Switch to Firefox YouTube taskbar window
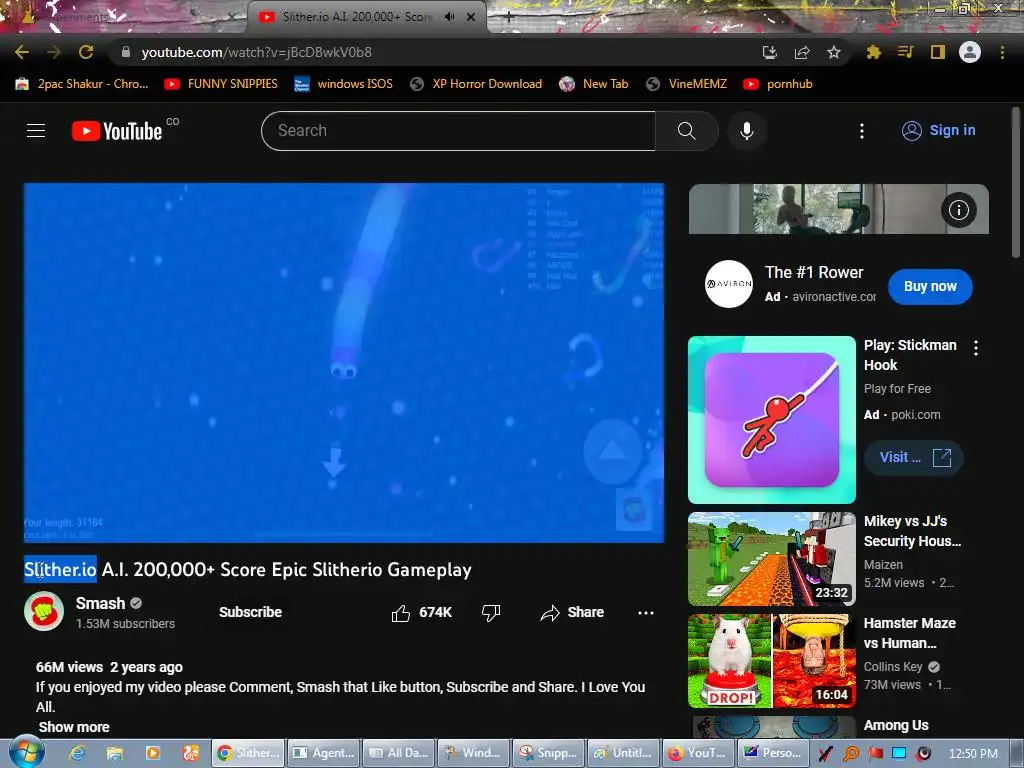The image size is (1024, 768). (698, 753)
